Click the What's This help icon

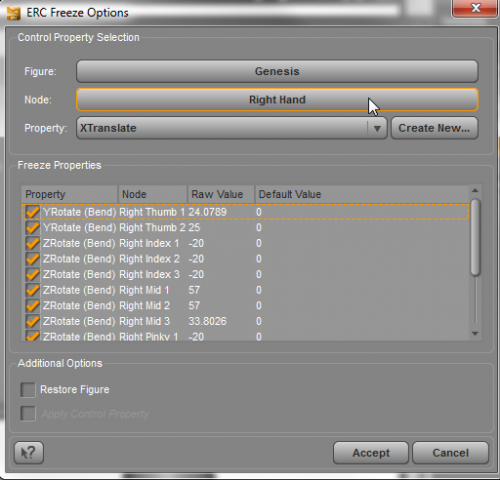click(29, 453)
